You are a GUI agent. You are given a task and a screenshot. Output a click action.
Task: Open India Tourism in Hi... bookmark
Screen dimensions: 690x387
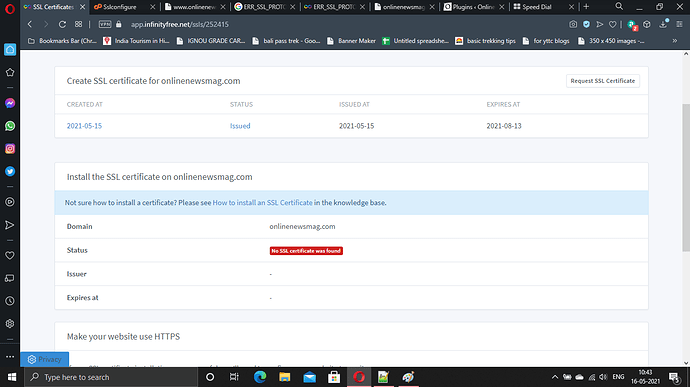[x=136, y=41]
